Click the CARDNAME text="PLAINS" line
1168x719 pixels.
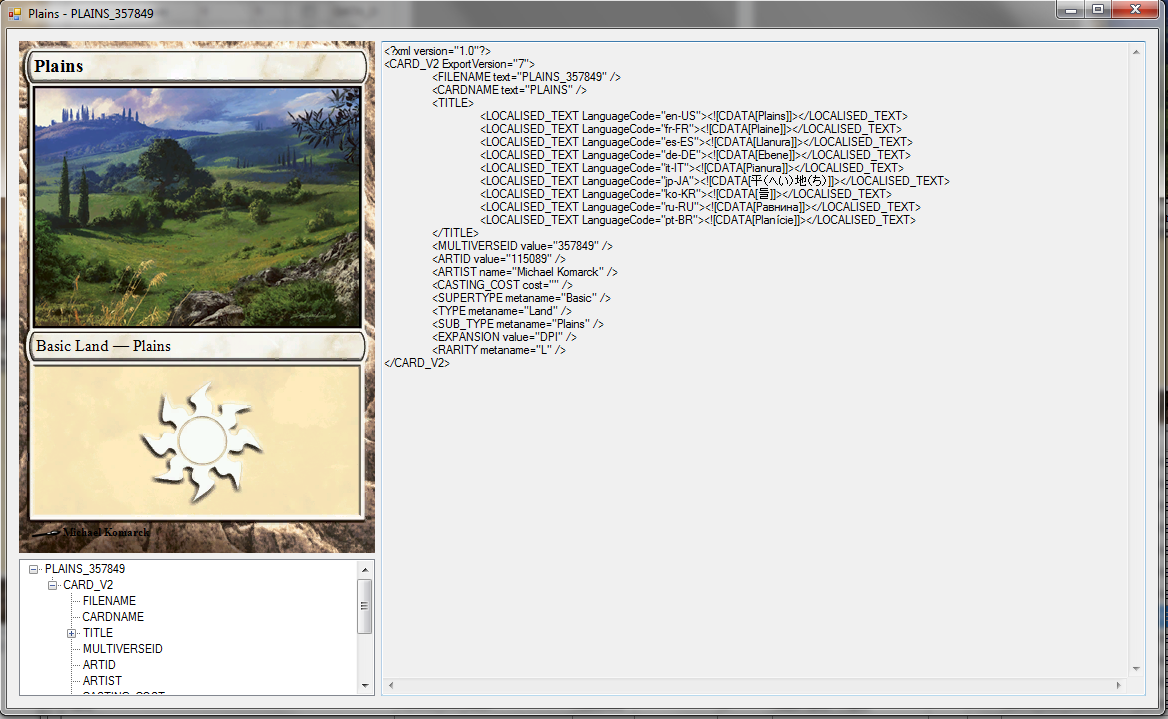tap(509, 90)
